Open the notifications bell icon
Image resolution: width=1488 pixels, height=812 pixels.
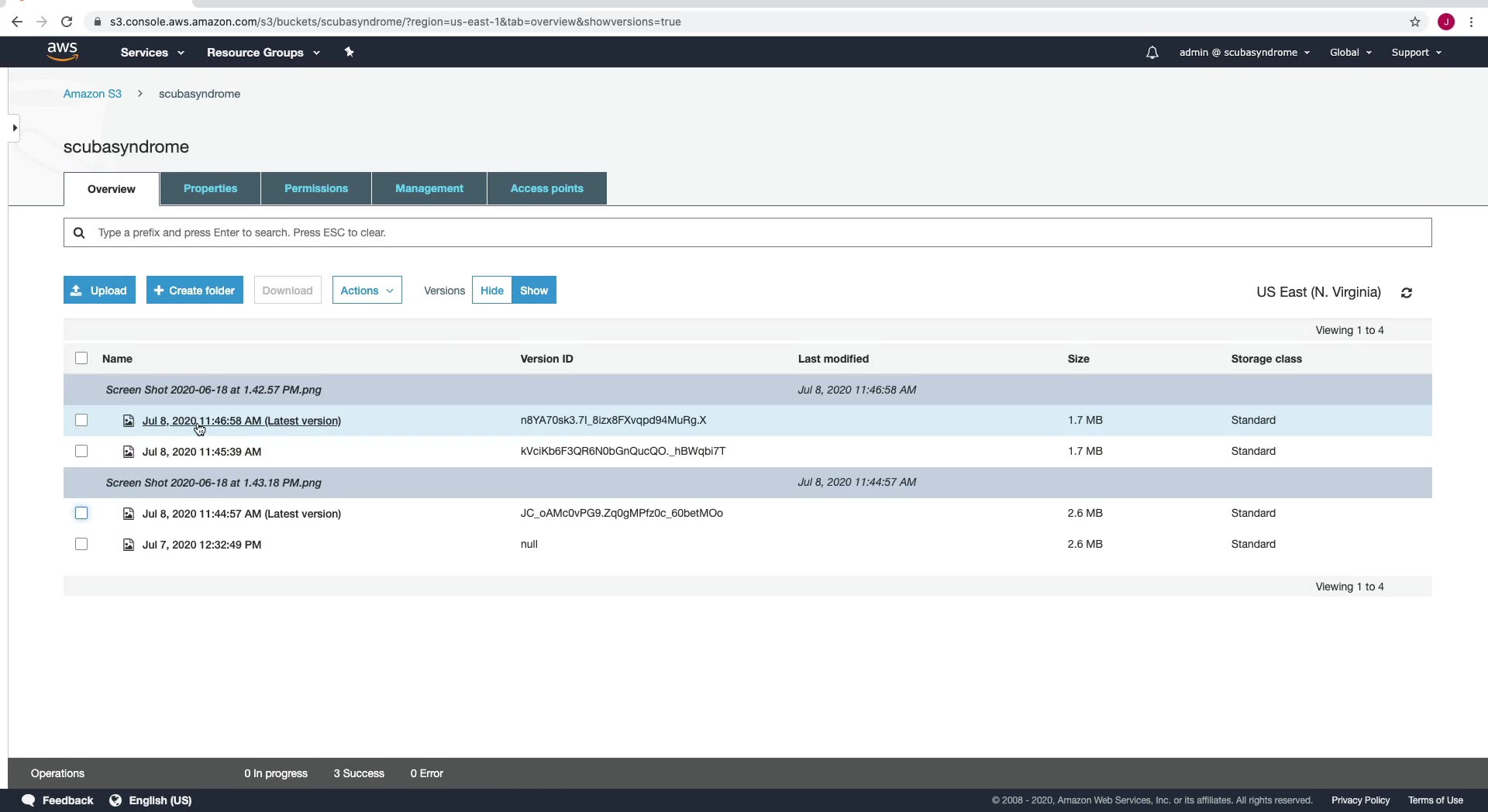click(x=1152, y=53)
